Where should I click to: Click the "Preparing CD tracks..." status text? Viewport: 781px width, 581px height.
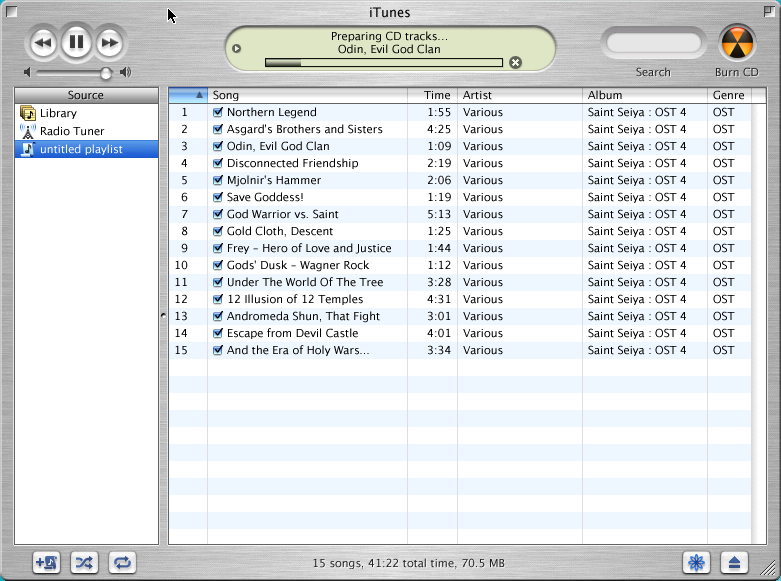tap(389, 36)
